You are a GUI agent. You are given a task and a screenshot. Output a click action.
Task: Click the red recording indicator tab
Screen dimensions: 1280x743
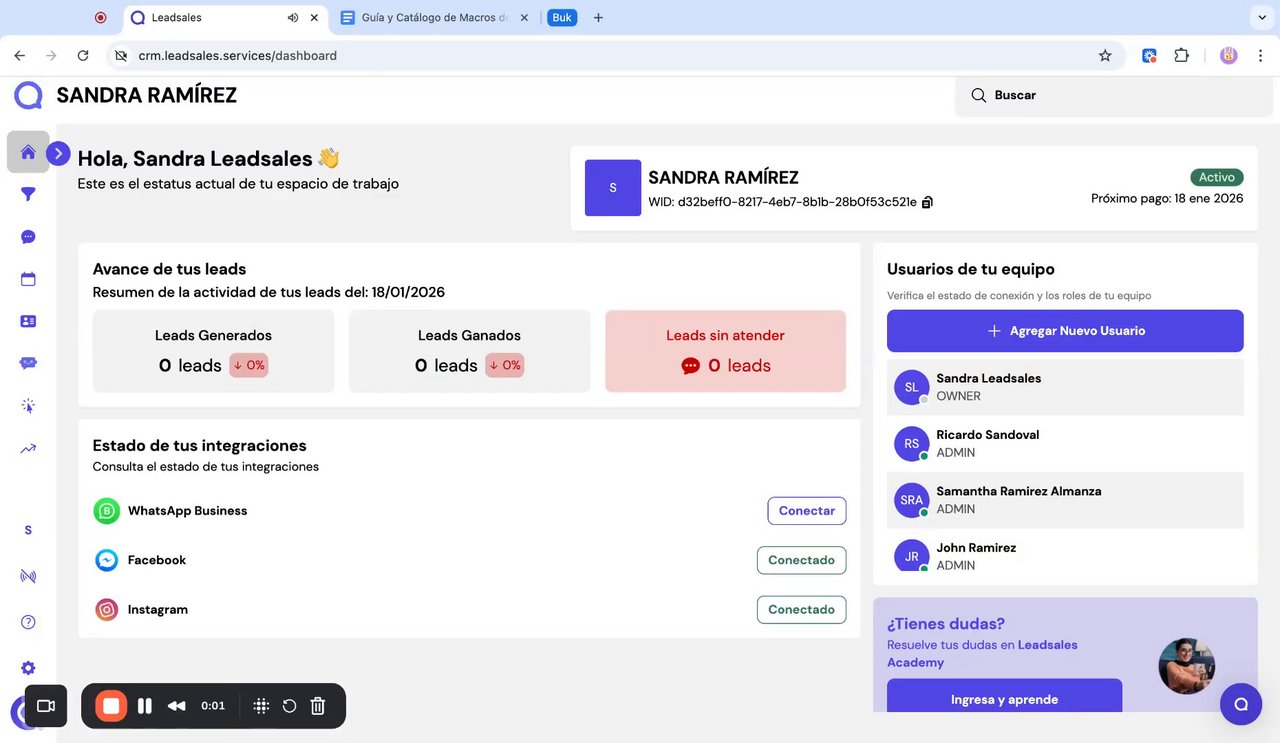[100, 17]
